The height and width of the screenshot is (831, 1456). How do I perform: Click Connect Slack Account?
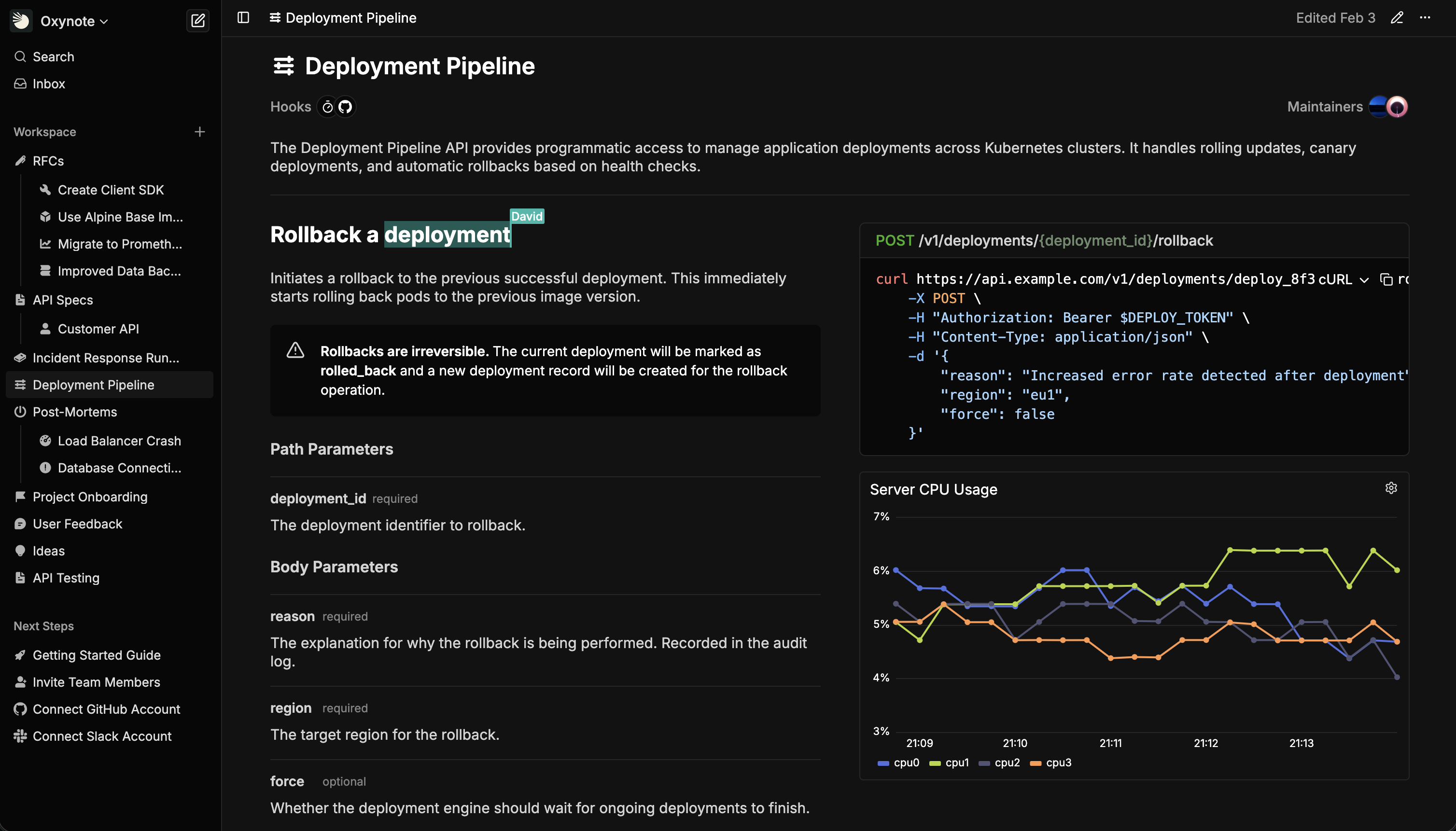102,736
